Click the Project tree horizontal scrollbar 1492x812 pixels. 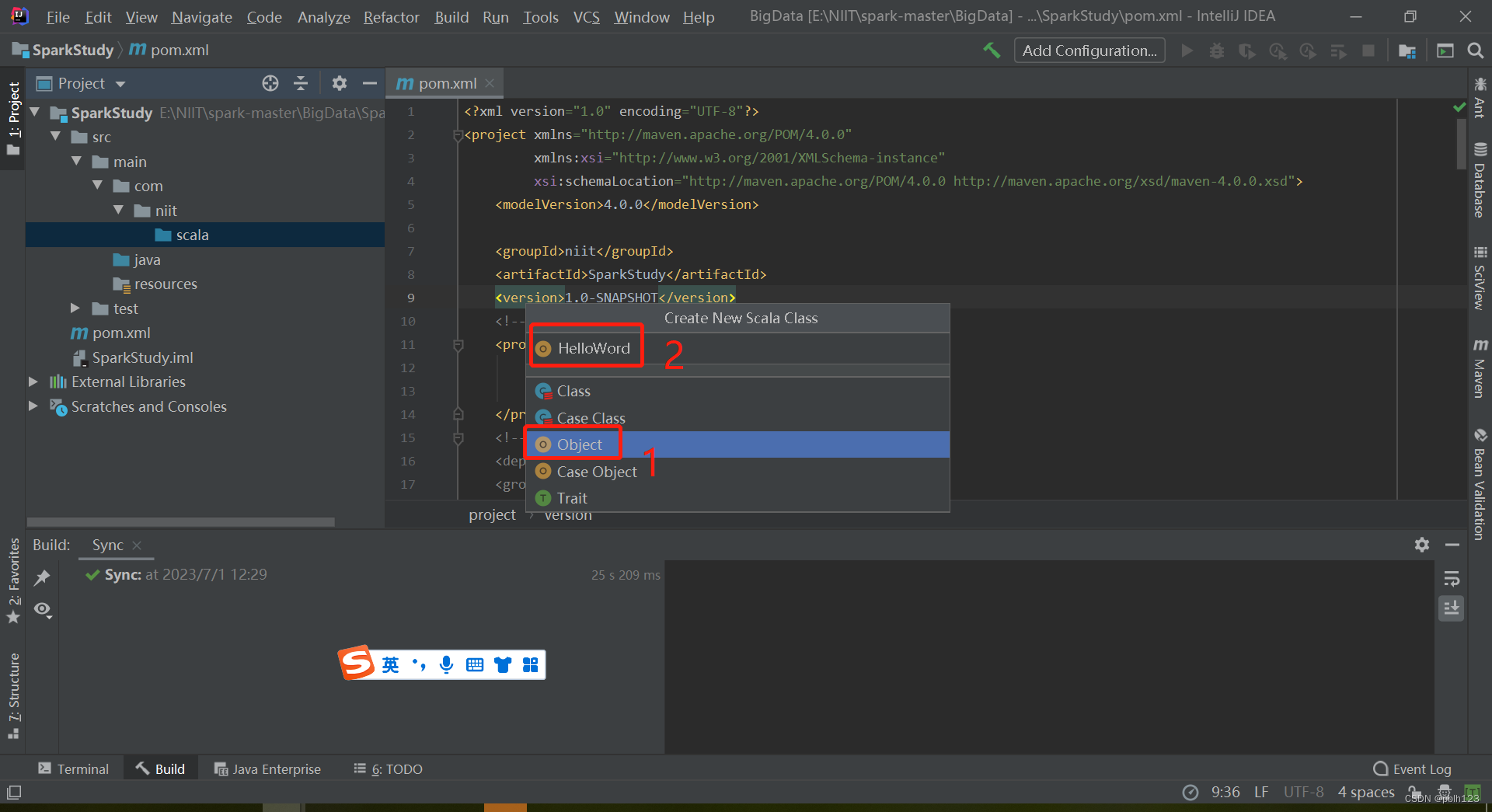coord(181,522)
